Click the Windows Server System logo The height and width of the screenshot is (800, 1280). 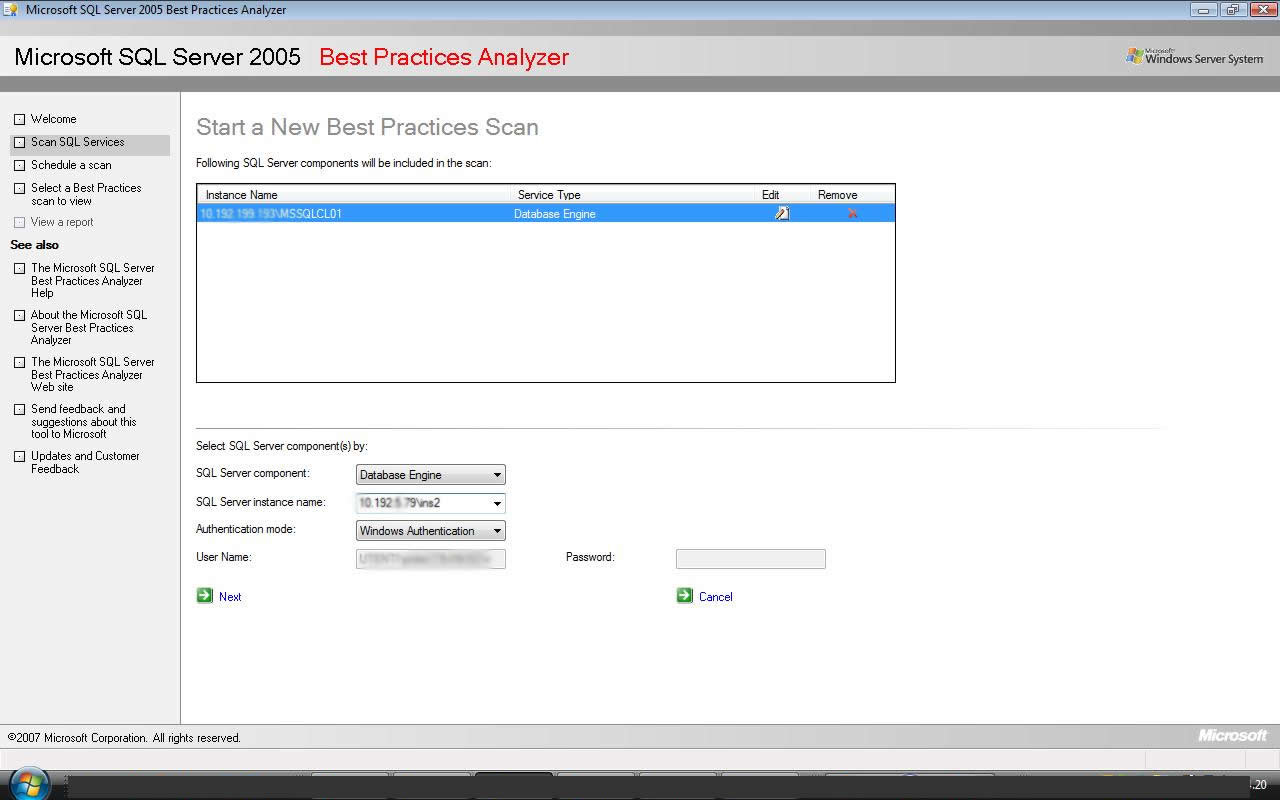click(1194, 57)
